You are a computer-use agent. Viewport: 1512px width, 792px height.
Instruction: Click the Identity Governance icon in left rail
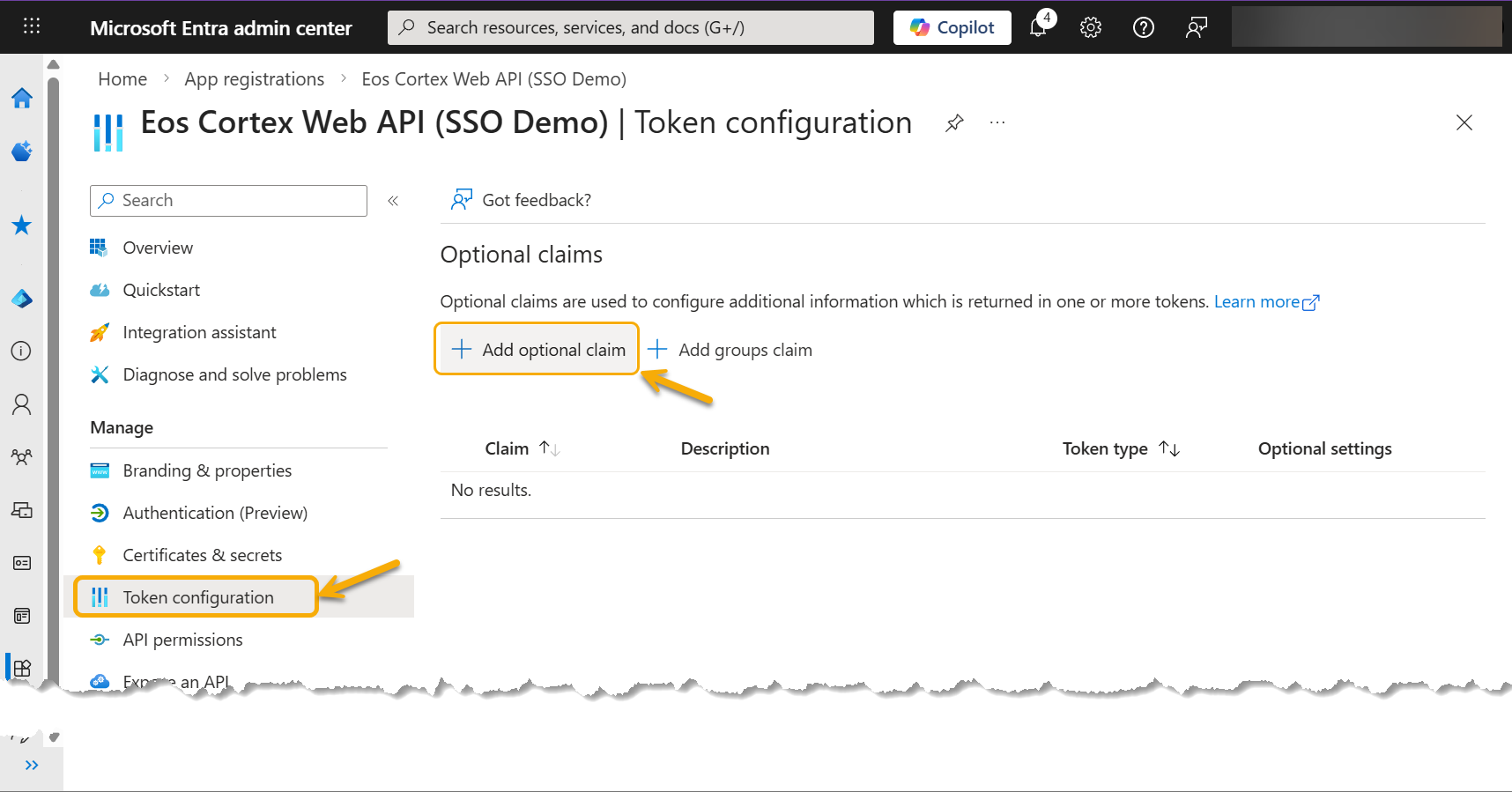(22, 615)
